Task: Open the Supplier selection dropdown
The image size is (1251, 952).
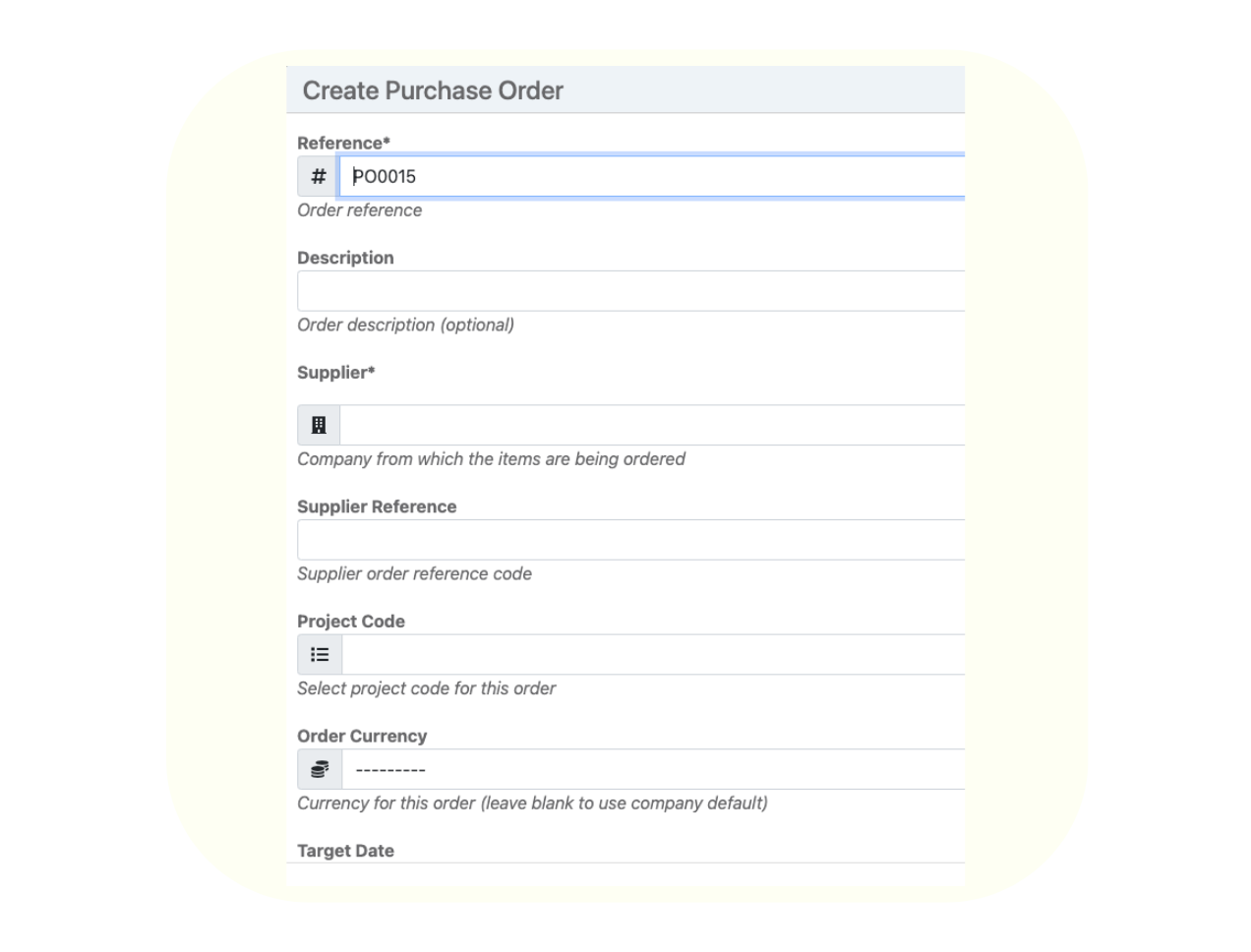Action: (652, 425)
